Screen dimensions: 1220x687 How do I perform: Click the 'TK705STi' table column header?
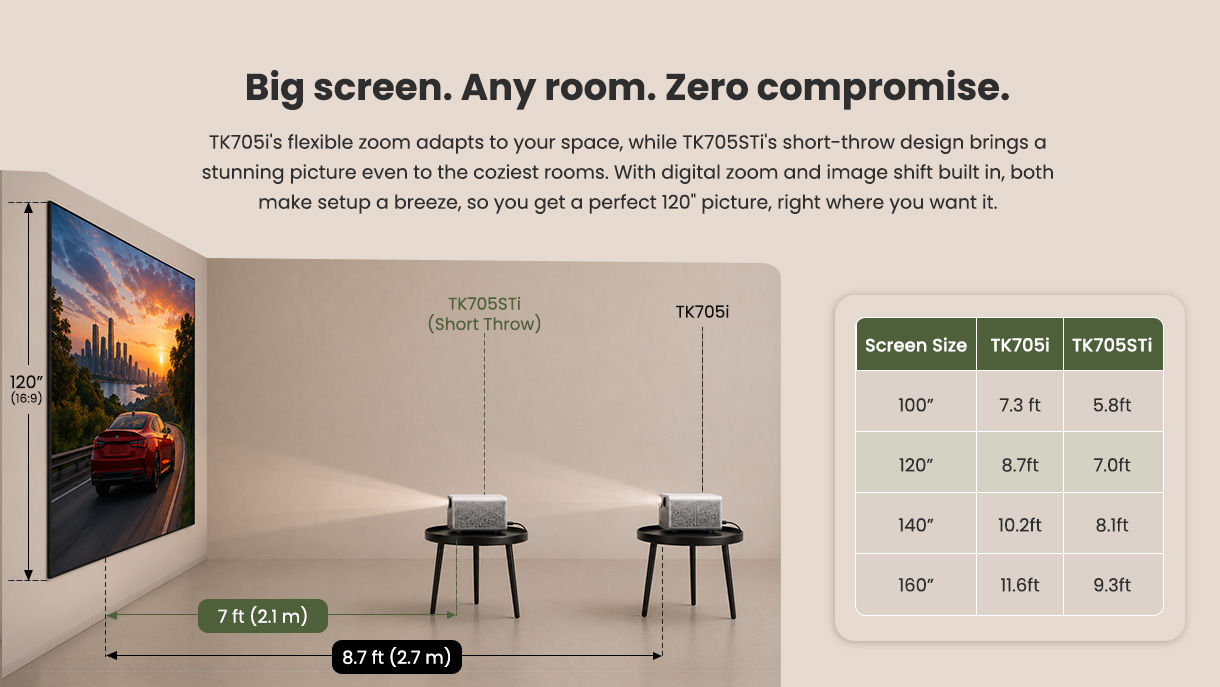[1112, 345]
